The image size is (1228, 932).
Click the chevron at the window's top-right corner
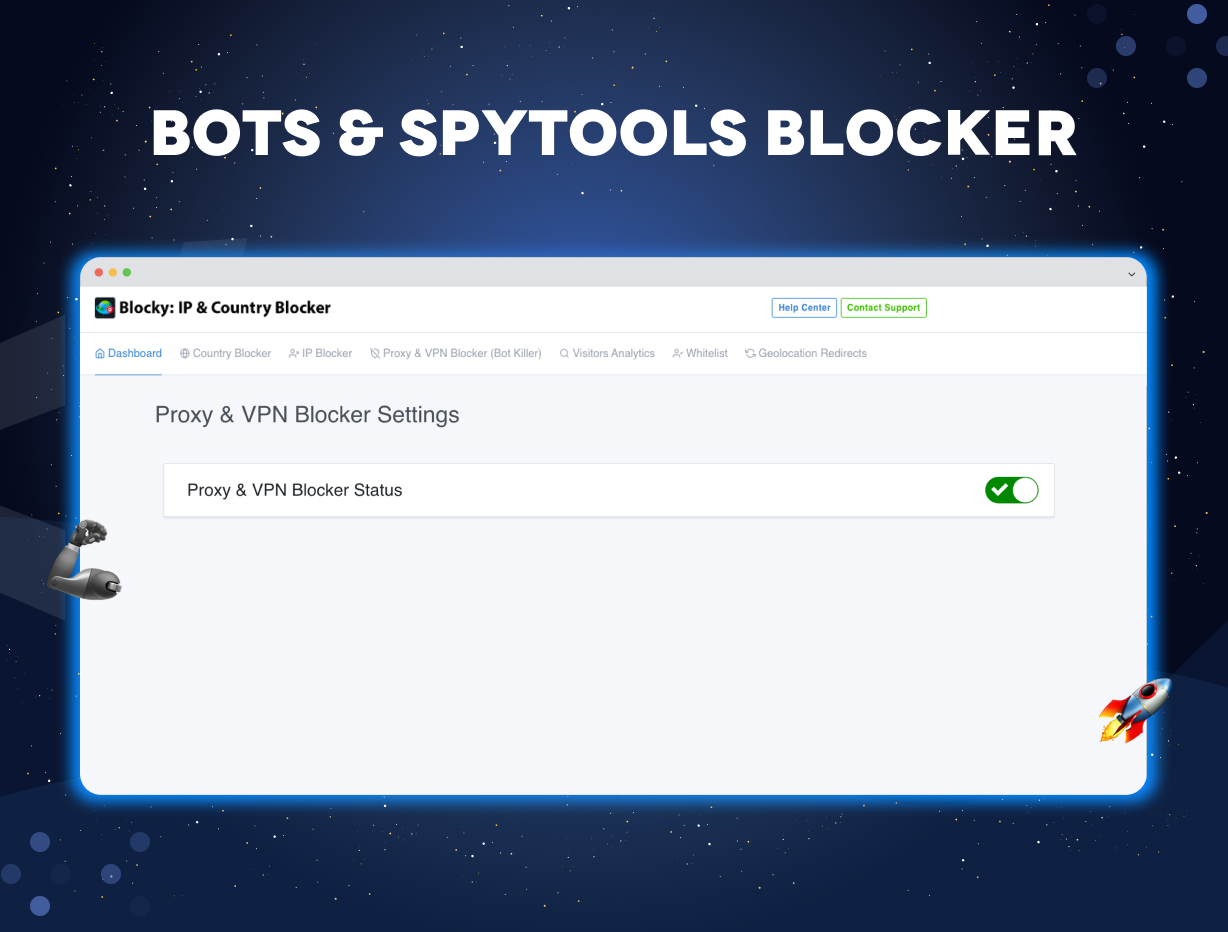tap(1132, 274)
